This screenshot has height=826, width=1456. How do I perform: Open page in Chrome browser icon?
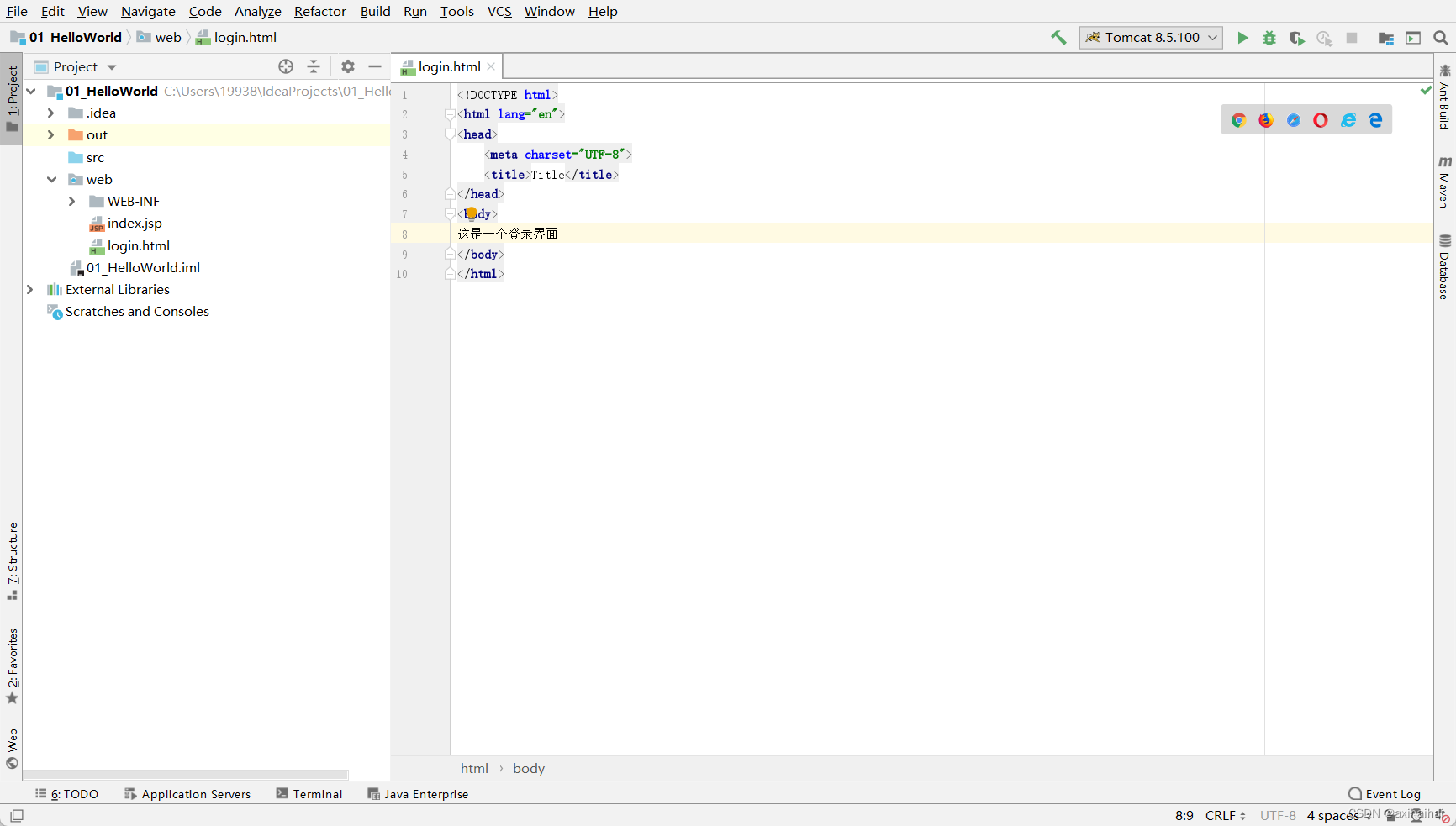[x=1238, y=120]
